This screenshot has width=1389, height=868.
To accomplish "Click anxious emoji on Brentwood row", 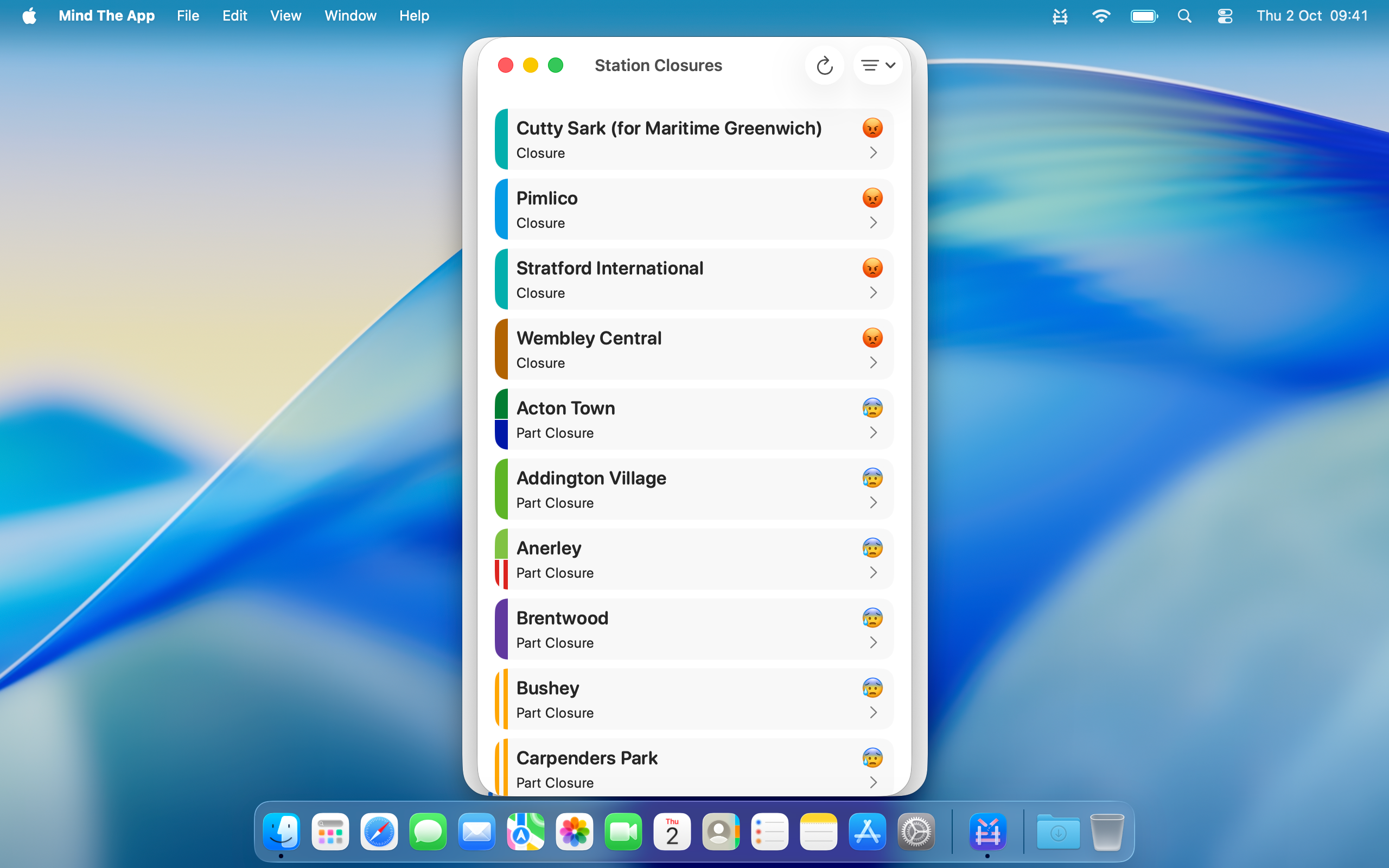I will coord(872,618).
